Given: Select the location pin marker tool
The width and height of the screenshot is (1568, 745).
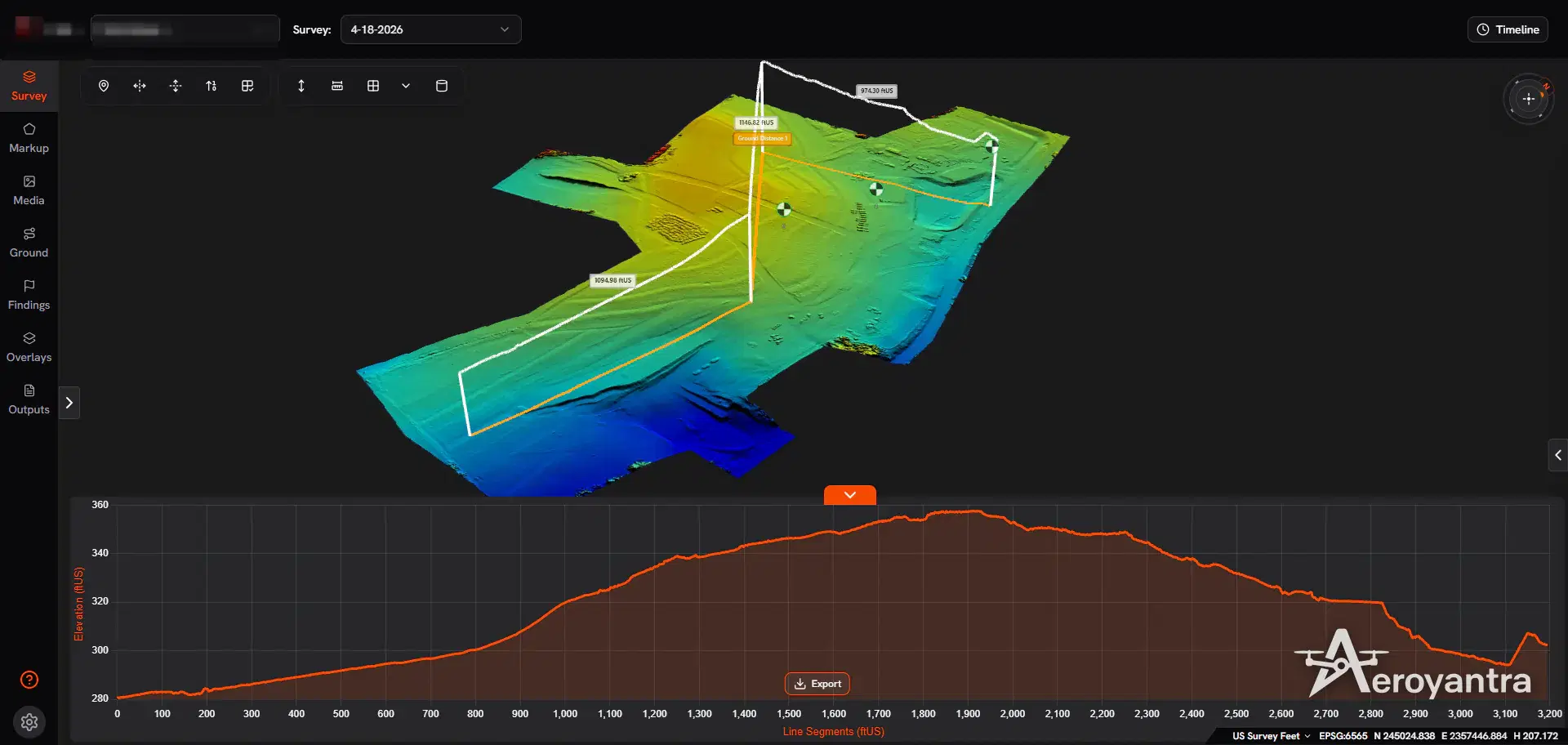Looking at the screenshot, I should (x=104, y=86).
